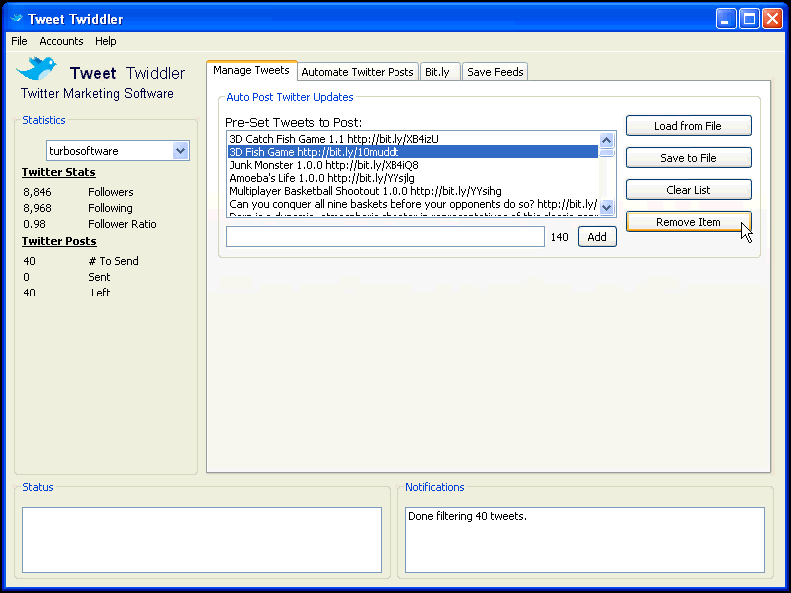
Task: Click the Add button
Action: (x=597, y=236)
